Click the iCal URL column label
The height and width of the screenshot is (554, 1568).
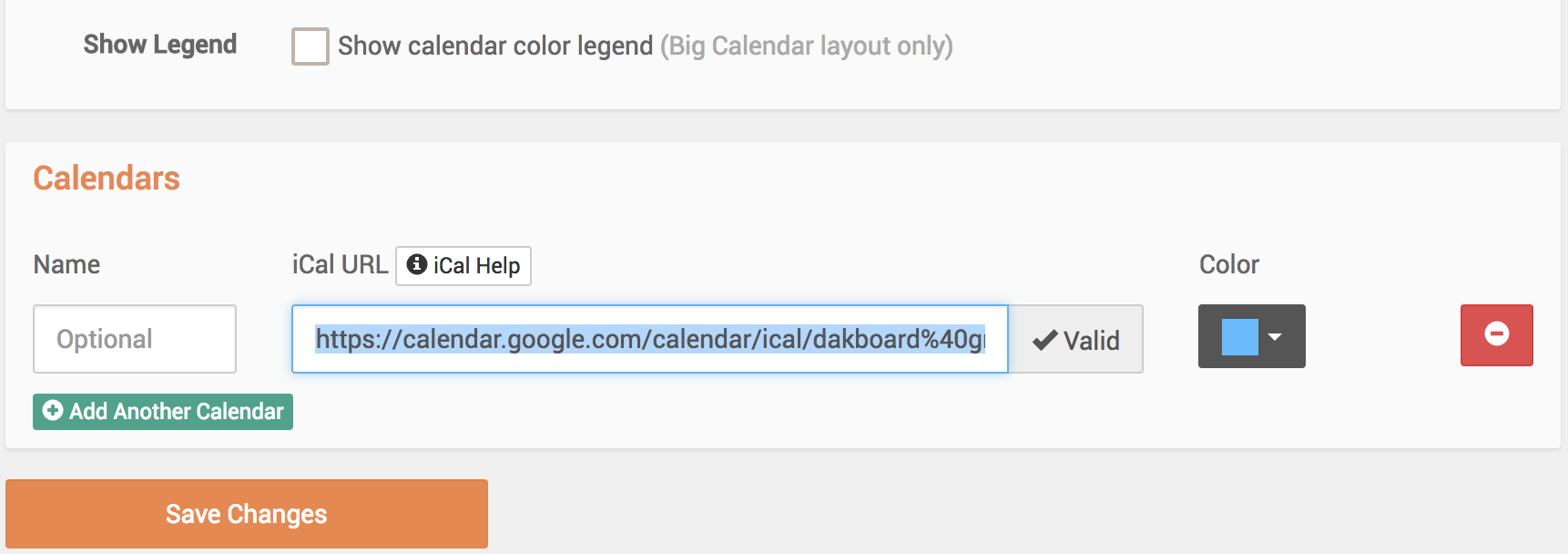click(x=340, y=264)
